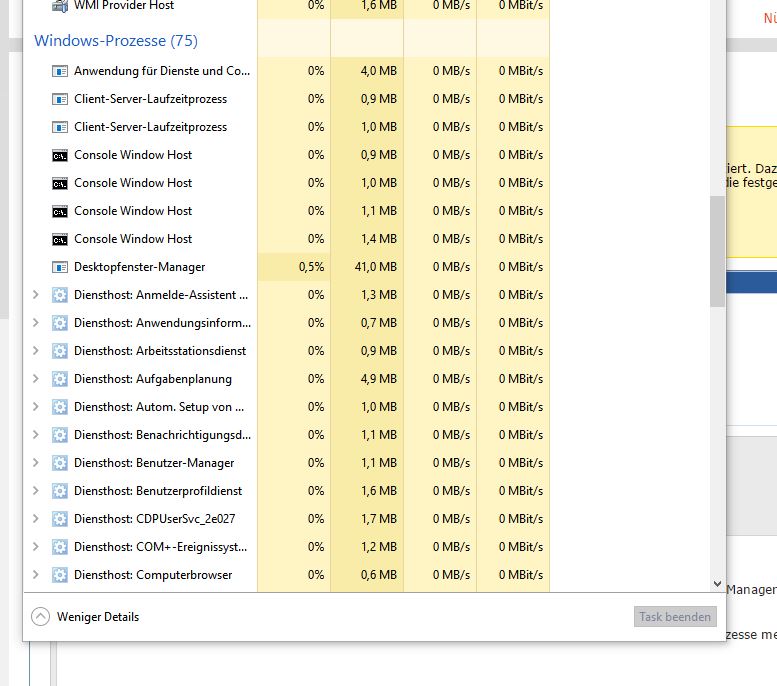Expand Diensthost: CDPUserSvc_2e027 row
The width and height of the screenshot is (777, 686).
[35, 519]
